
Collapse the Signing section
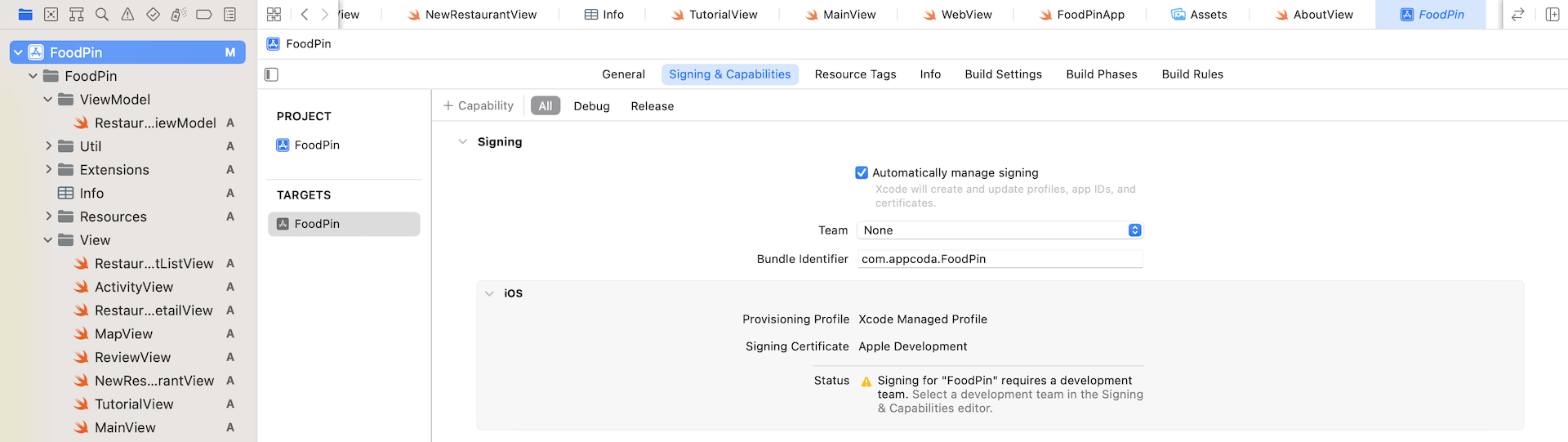pyautogui.click(x=463, y=141)
